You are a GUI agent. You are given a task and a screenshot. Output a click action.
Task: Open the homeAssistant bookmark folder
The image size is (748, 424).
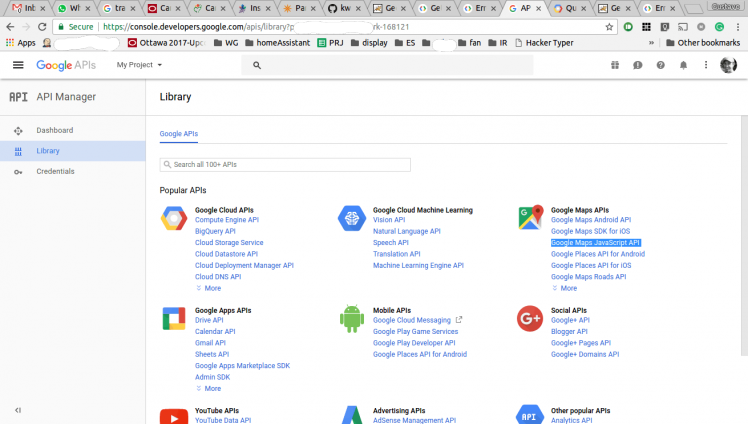[278, 43]
